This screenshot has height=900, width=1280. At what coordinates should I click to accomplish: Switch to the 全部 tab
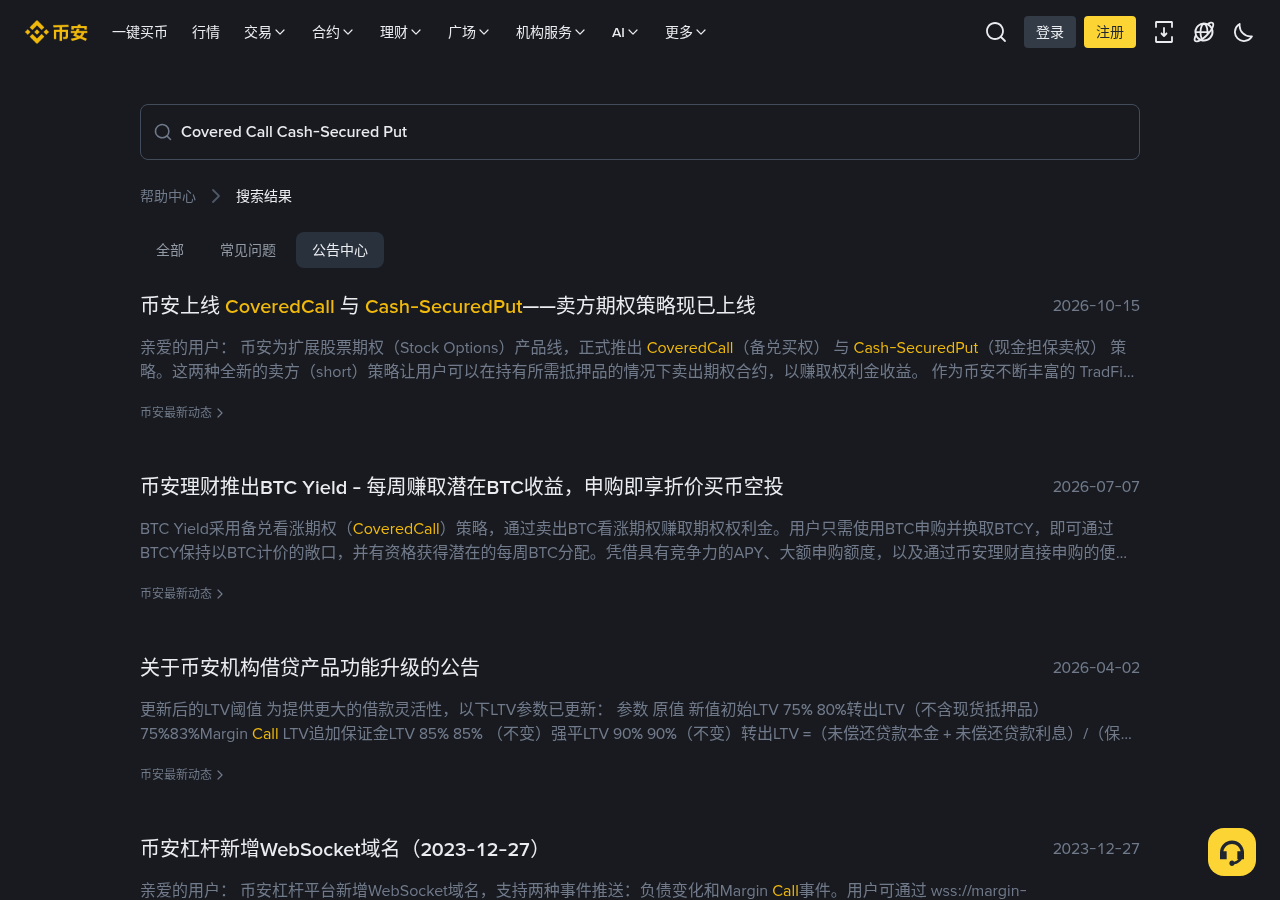click(170, 250)
